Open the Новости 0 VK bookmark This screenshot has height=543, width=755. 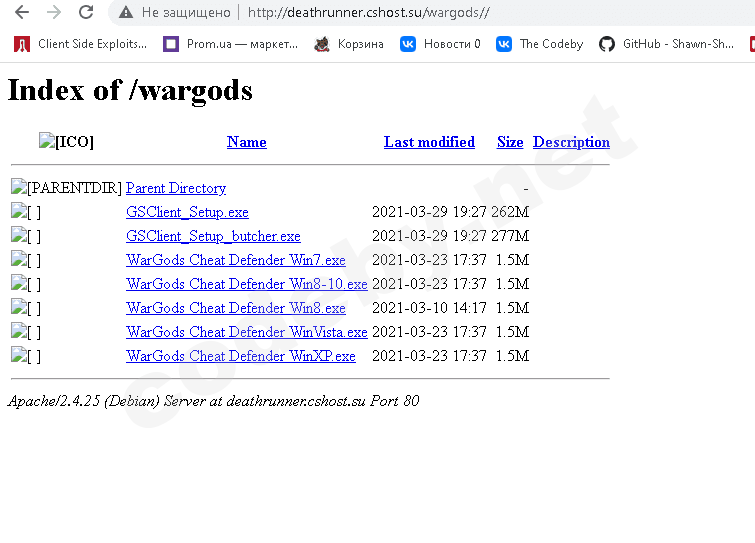click(x=440, y=44)
